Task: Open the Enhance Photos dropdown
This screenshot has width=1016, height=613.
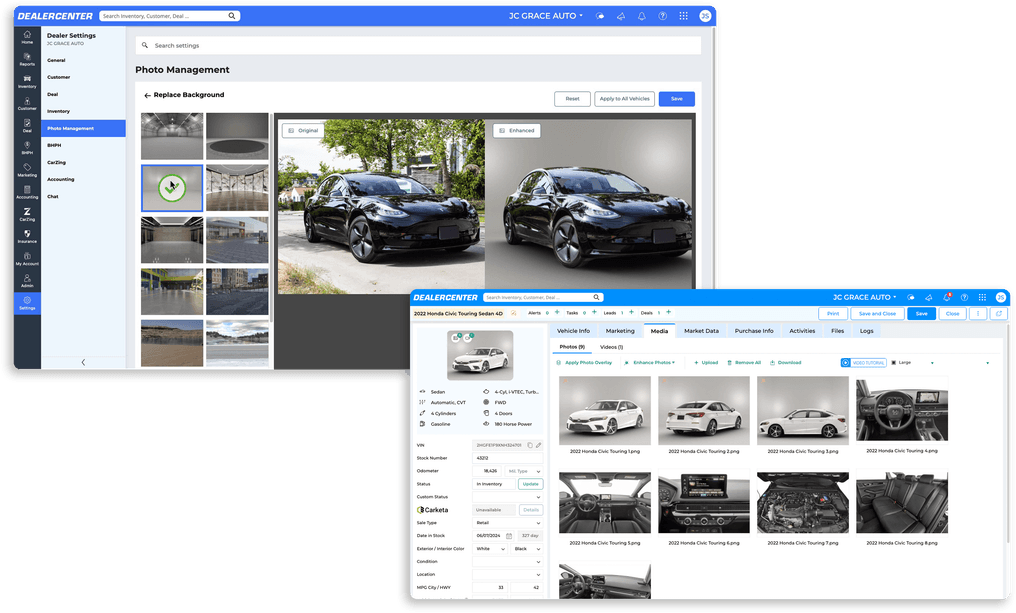Action: [x=650, y=362]
